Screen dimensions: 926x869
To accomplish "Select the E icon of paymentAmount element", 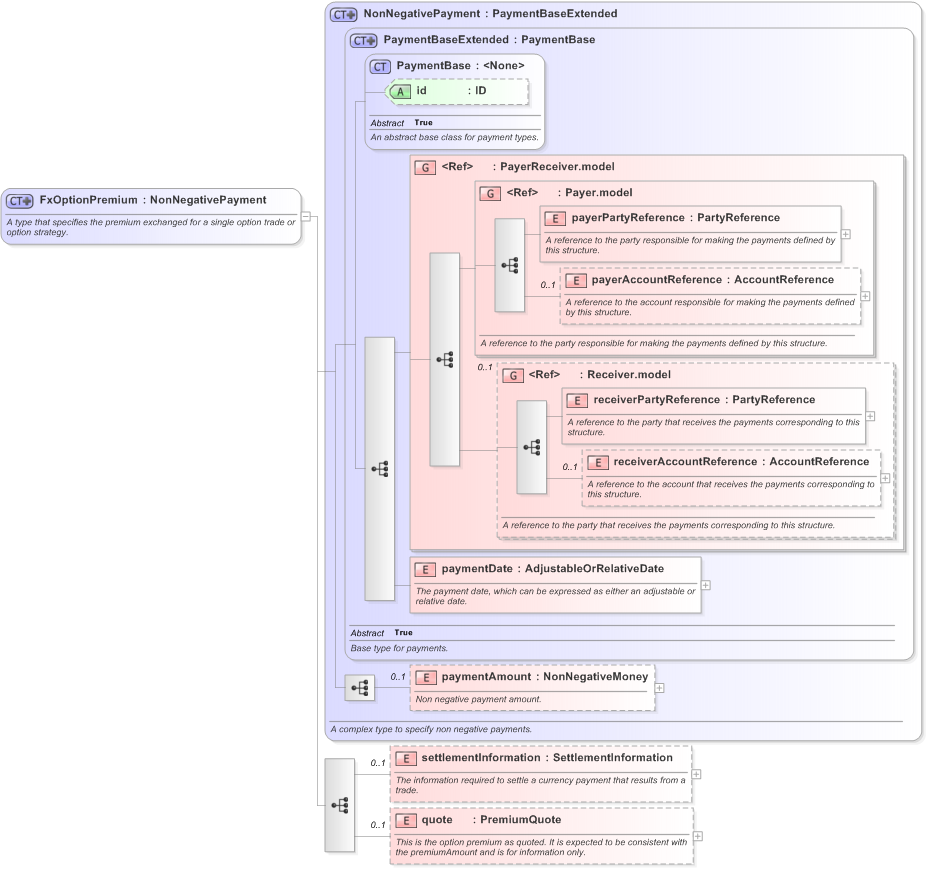I will coord(425,677).
